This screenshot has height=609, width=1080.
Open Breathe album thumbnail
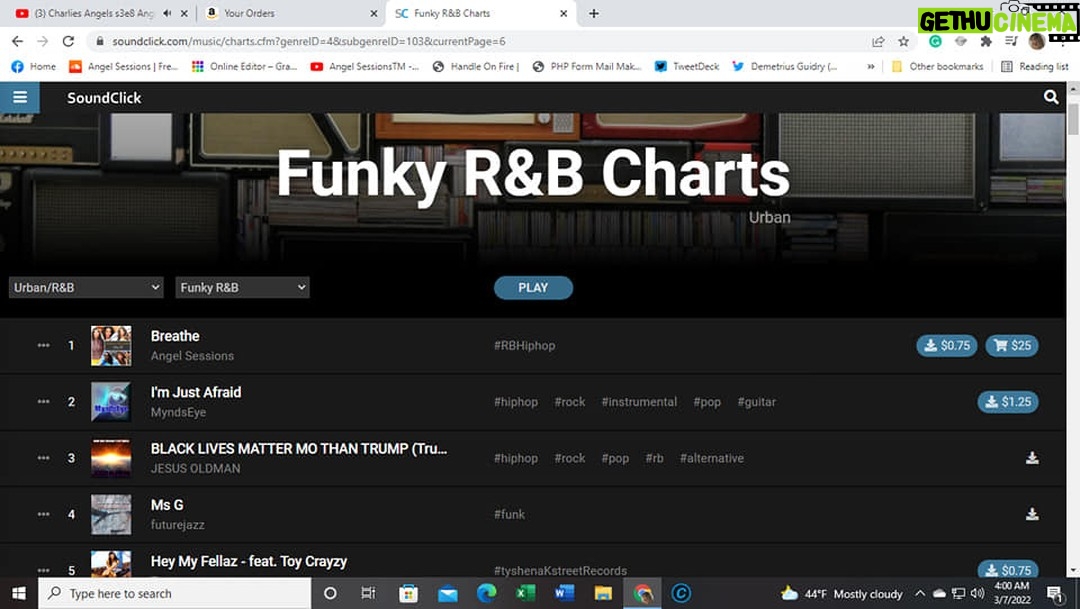pos(111,345)
